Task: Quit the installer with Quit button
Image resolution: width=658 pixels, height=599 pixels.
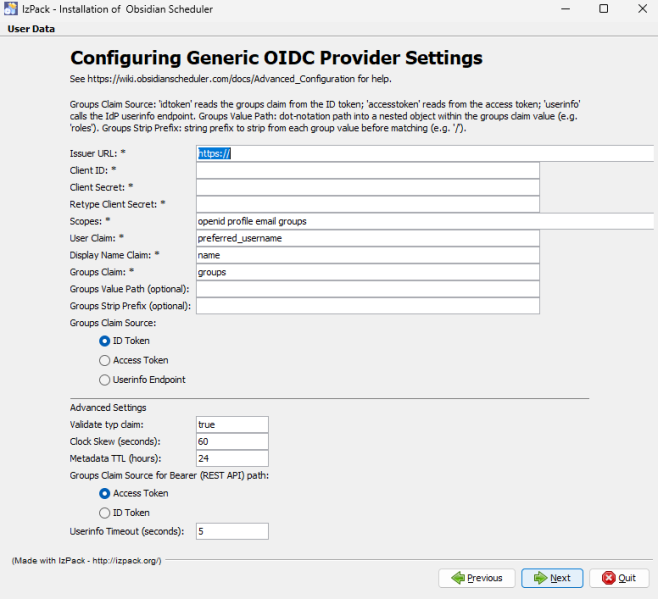Action: pyautogui.click(x=619, y=578)
